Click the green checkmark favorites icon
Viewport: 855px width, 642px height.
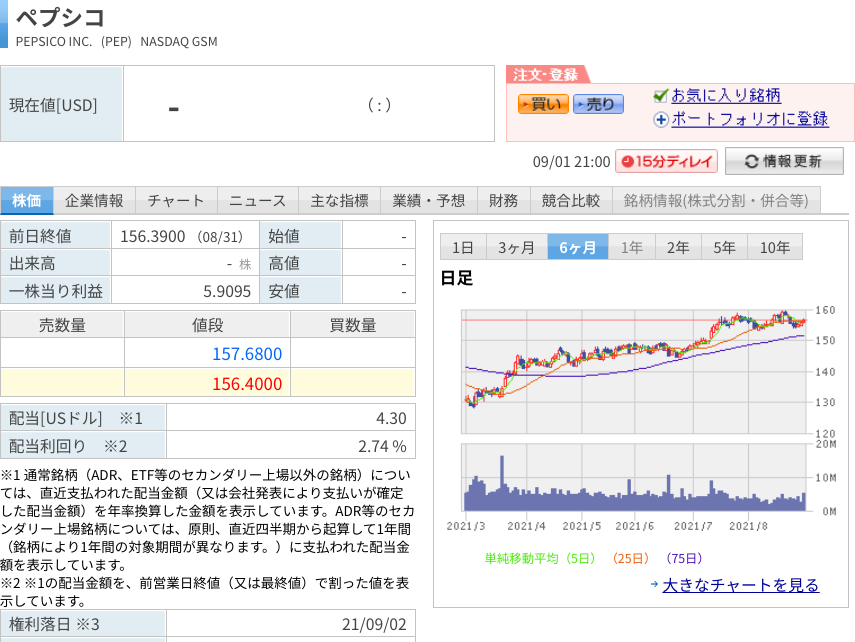660,96
